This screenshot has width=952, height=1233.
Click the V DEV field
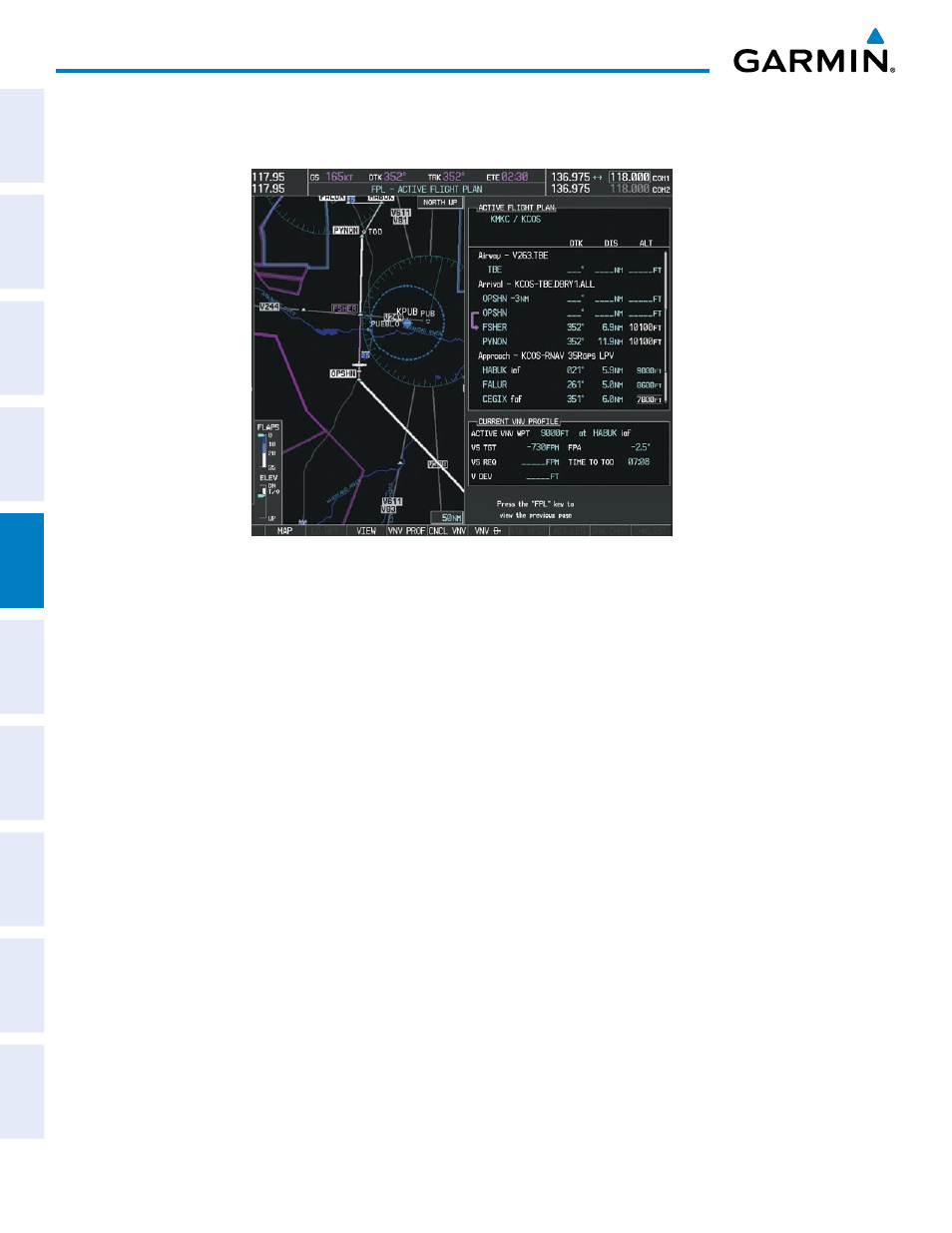[515, 477]
